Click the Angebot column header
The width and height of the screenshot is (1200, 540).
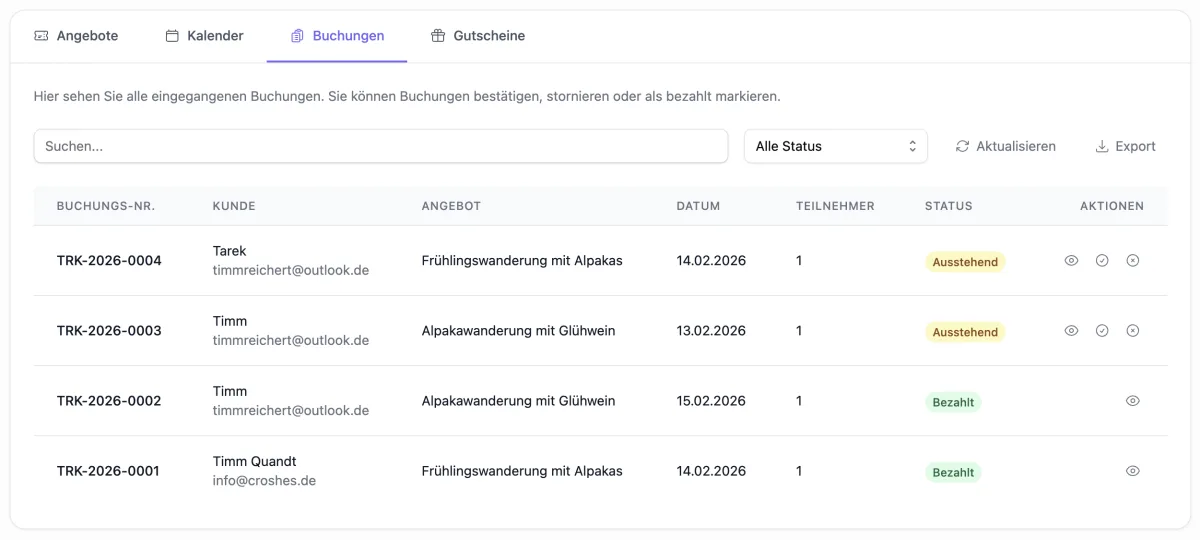[x=451, y=206]
